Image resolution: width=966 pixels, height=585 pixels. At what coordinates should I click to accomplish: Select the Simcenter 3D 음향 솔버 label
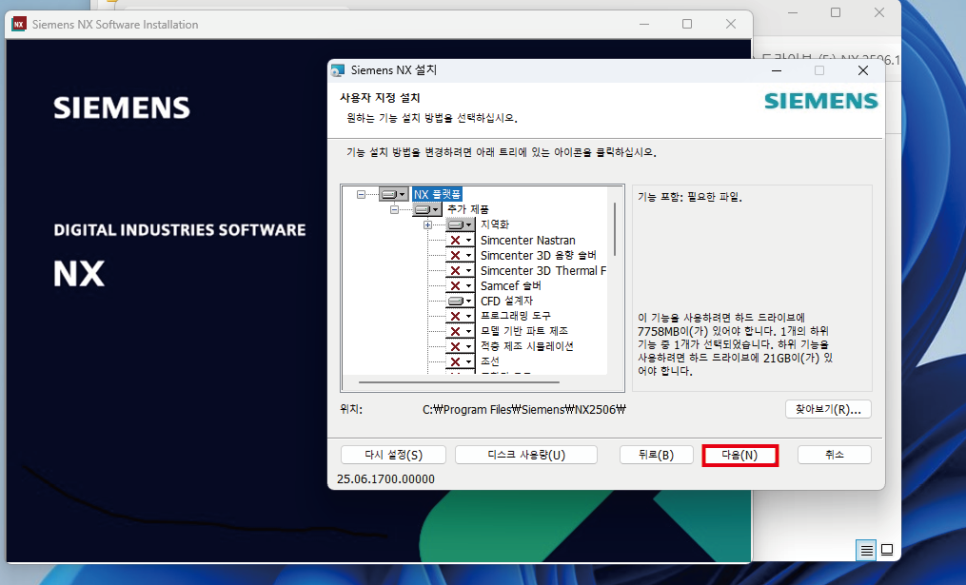(538, 255)
